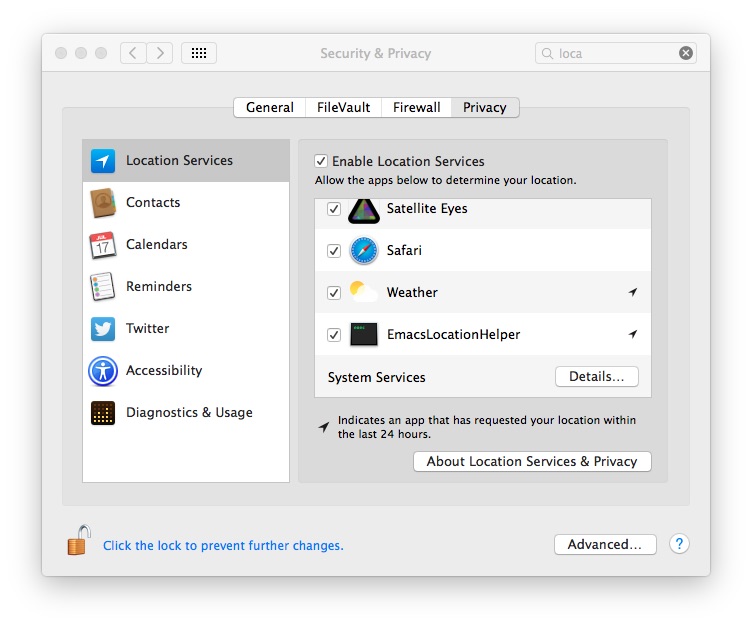The height and width of the screenshot is (626, 752).
Task: Click the Show All grid icon
Action: click(198, 53)
